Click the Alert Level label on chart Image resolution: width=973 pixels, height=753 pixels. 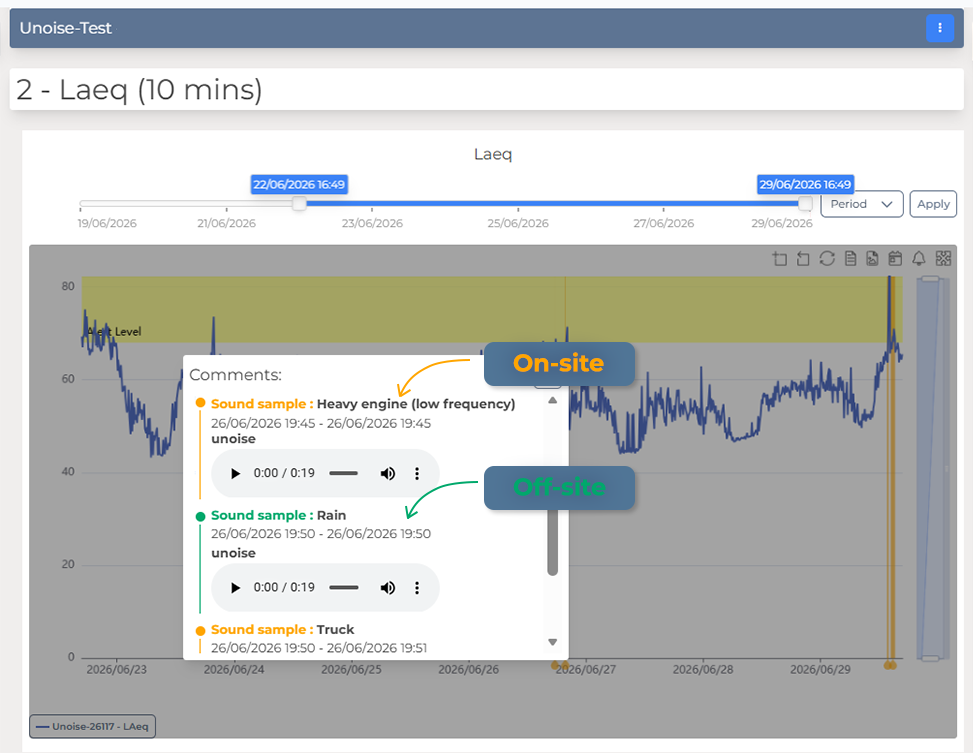(114, 331)
